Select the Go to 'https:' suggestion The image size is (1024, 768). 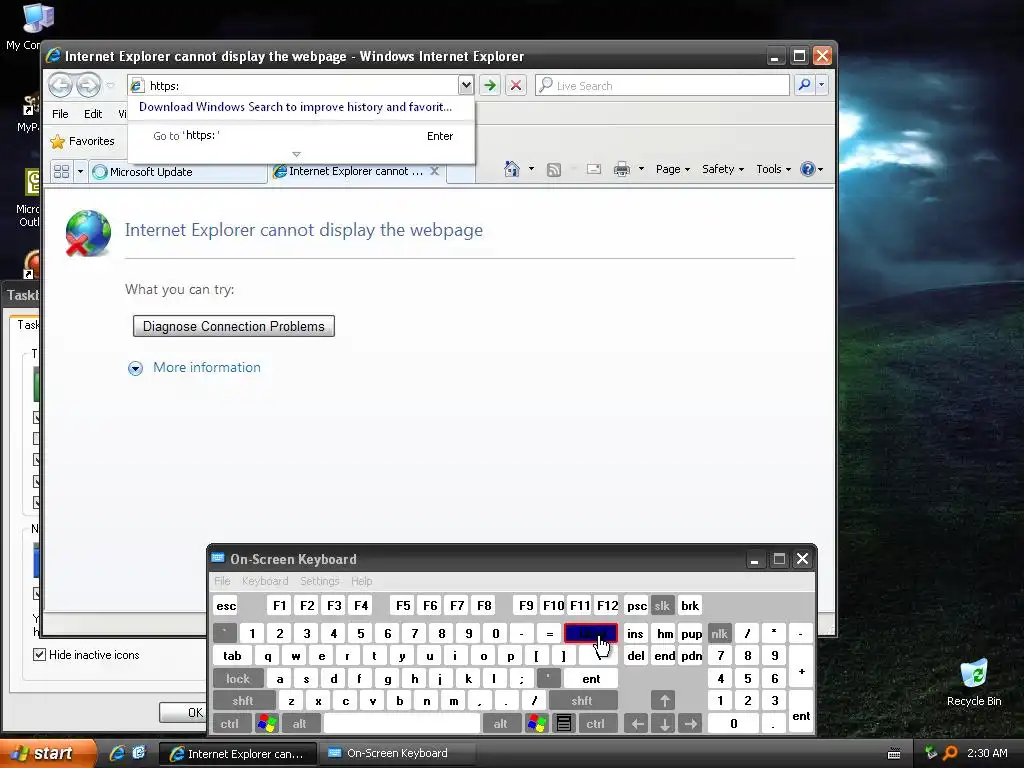point(301,136)
